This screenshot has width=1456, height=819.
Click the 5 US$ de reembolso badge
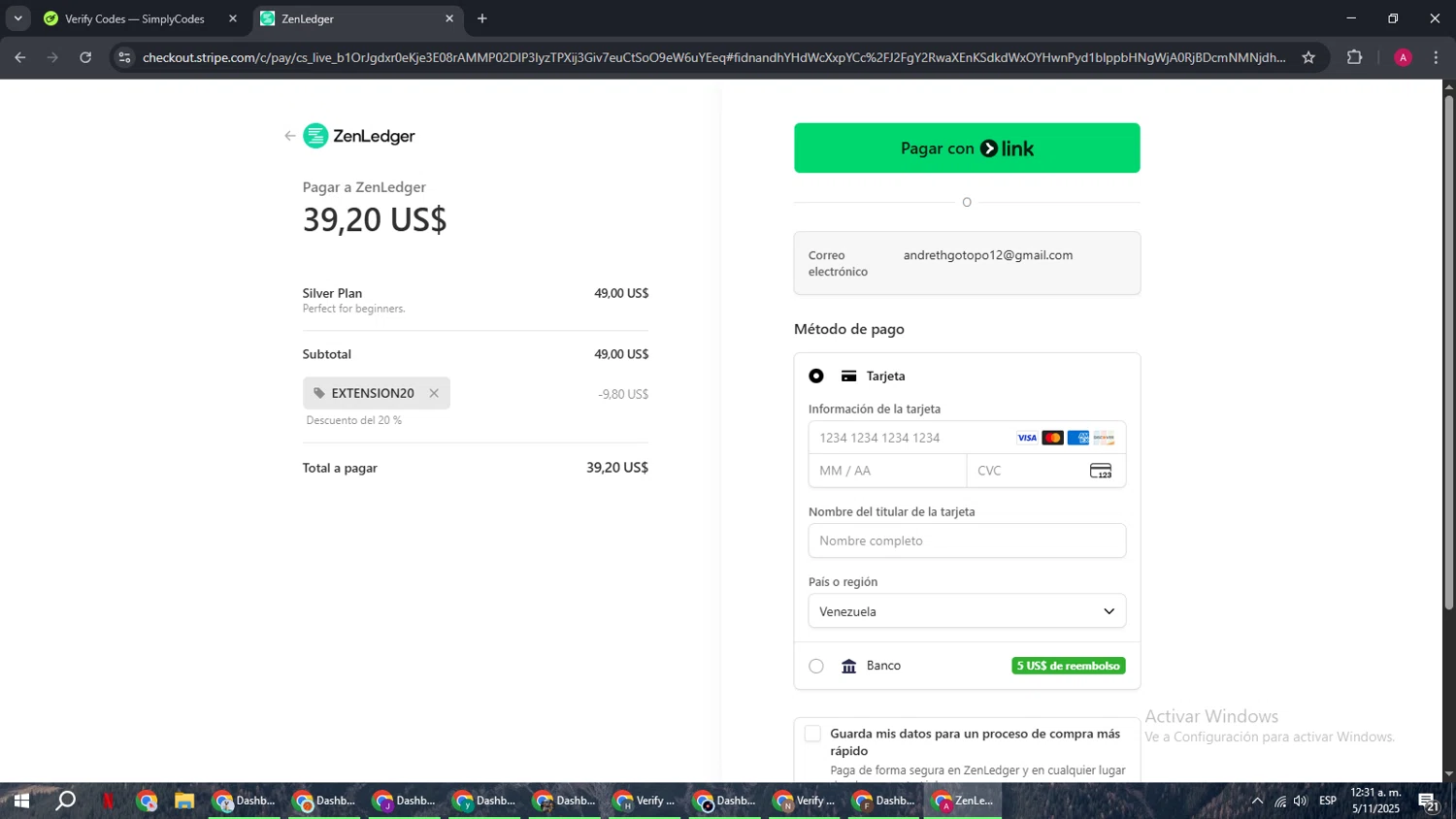(1069, 666)
